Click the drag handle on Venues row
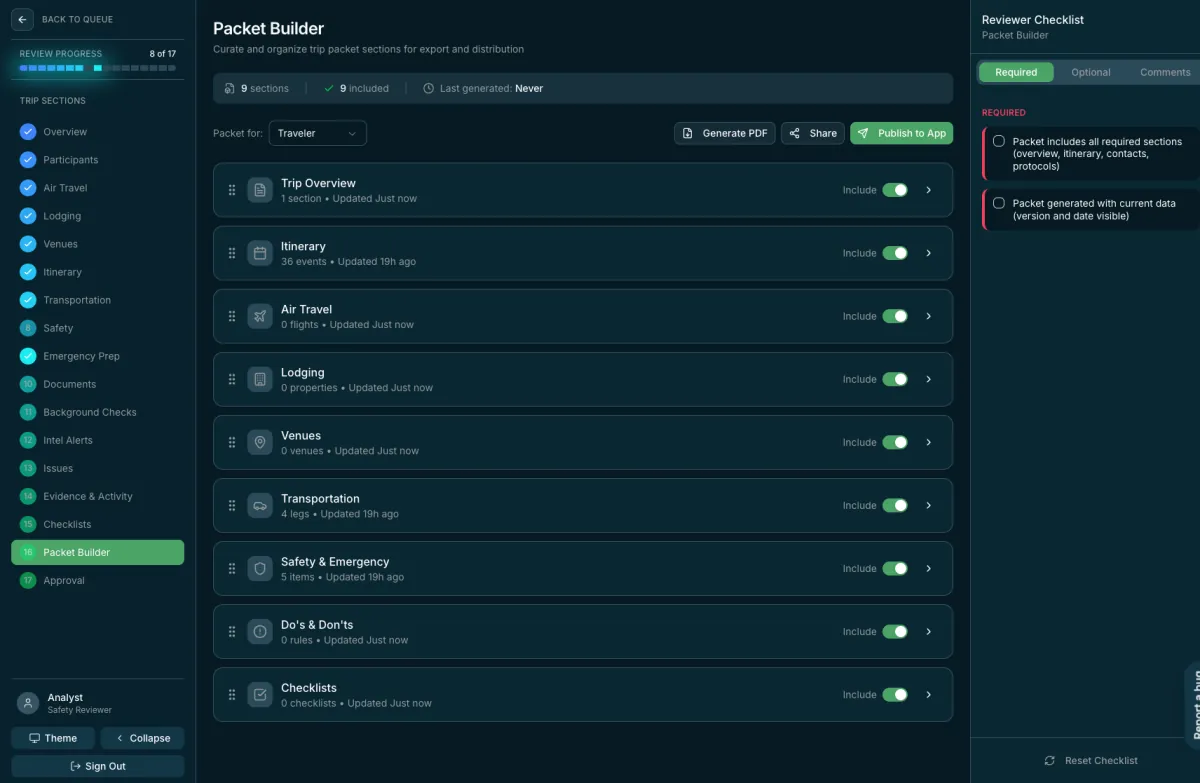The width and height of the screenshot is (1200, 783). [x=232, y=442]
